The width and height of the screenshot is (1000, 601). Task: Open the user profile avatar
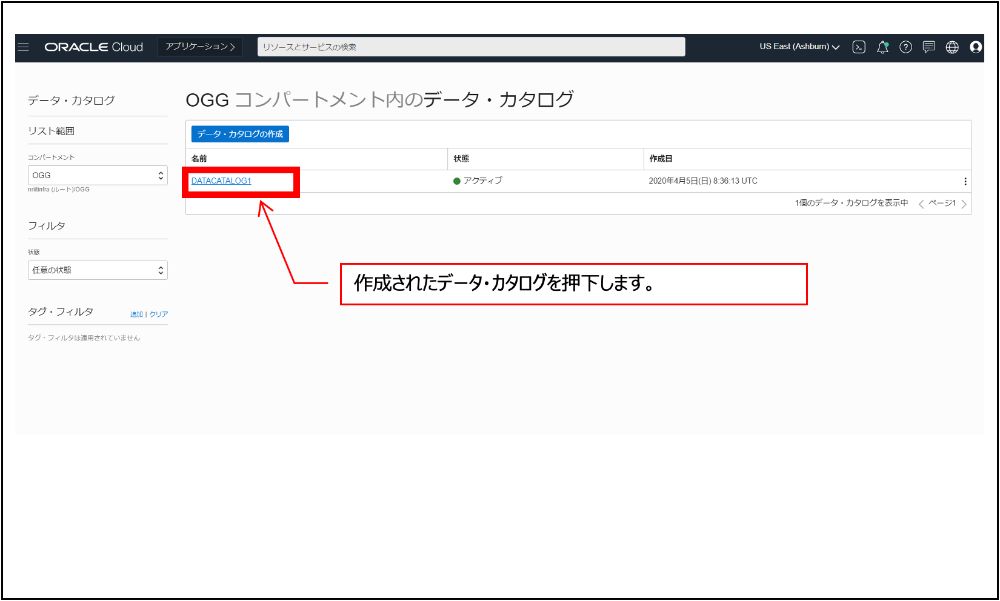point(975,47)
